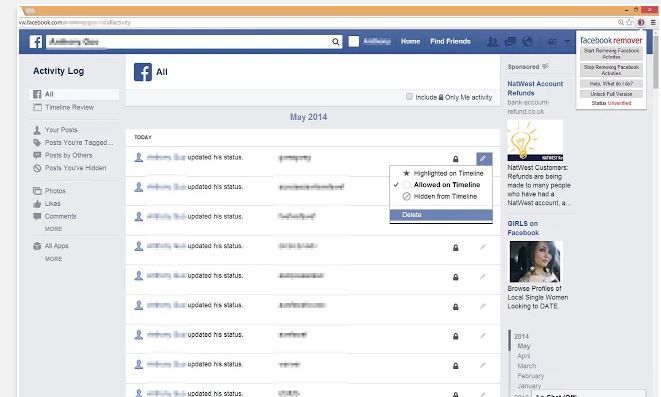
Task: Click the Timeline Review icon in the sidebar
Action: [x=37, y=107]
